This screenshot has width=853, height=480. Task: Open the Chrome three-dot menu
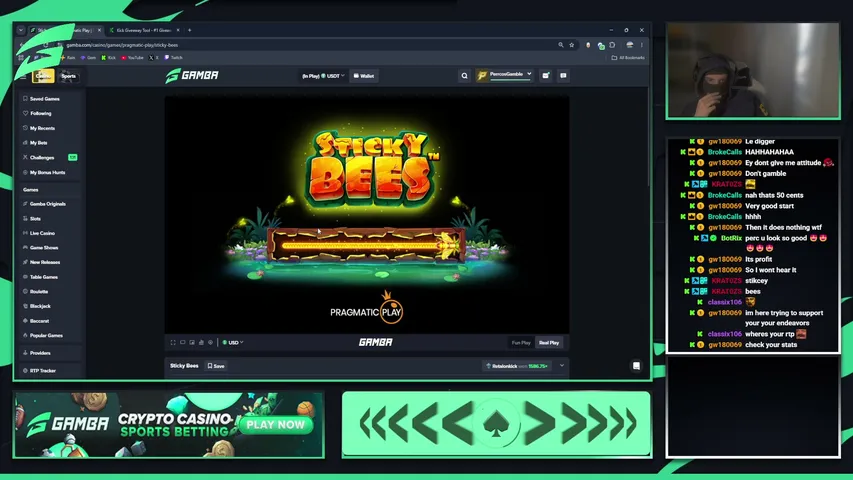pyautogui.click(x=642, y=45)
